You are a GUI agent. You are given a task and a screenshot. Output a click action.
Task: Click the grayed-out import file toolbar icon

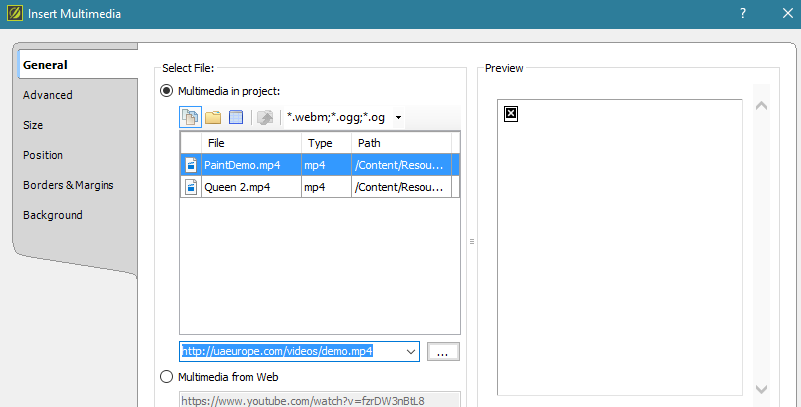265,117
